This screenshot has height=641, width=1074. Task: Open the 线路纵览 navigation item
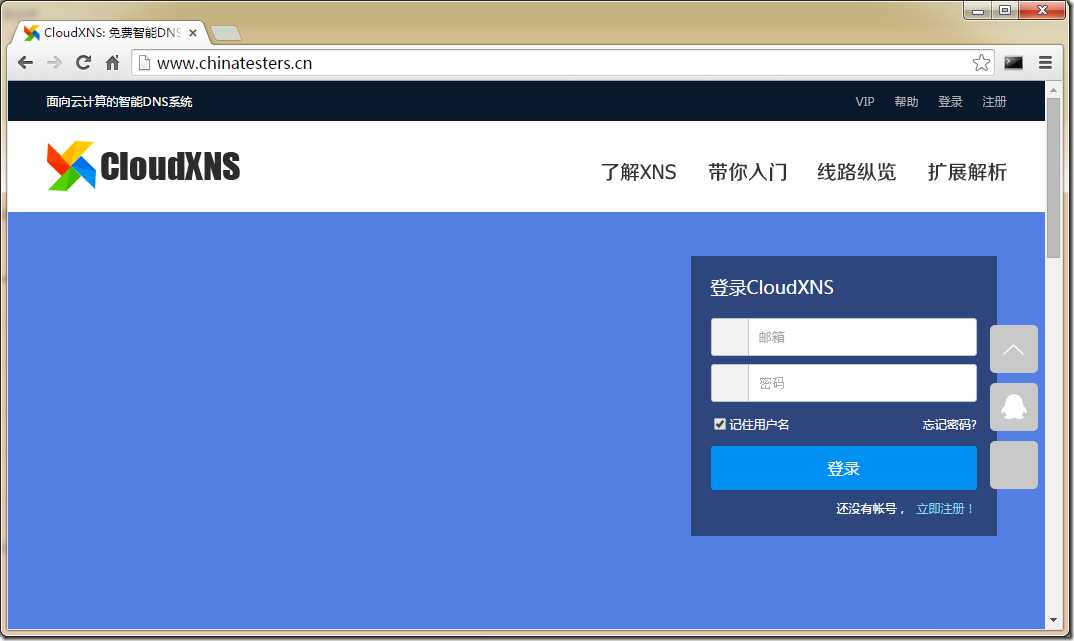(x=856, y=172)
